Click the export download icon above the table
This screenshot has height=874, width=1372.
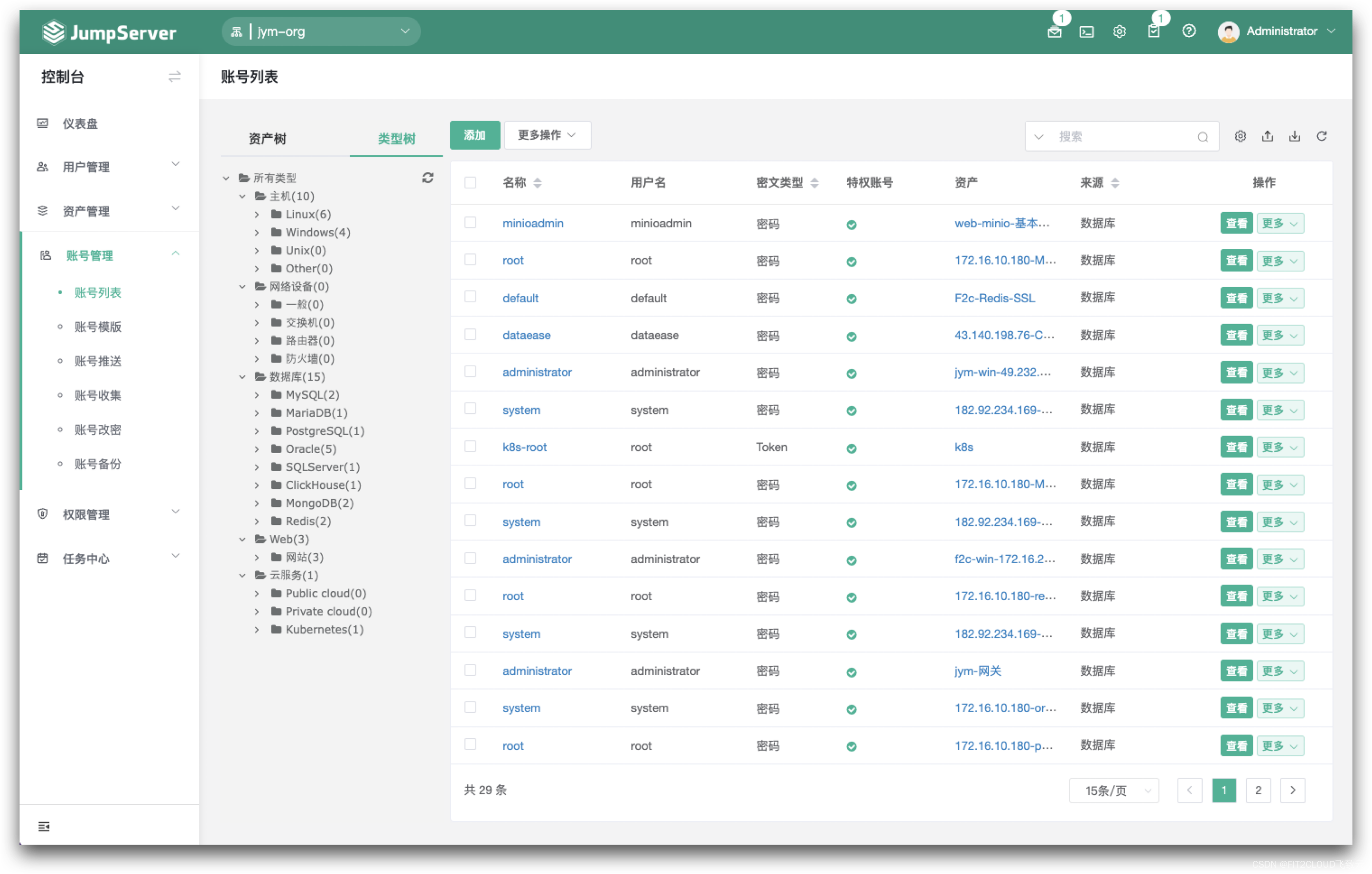pyautogui.click(x=1294, y=136)
